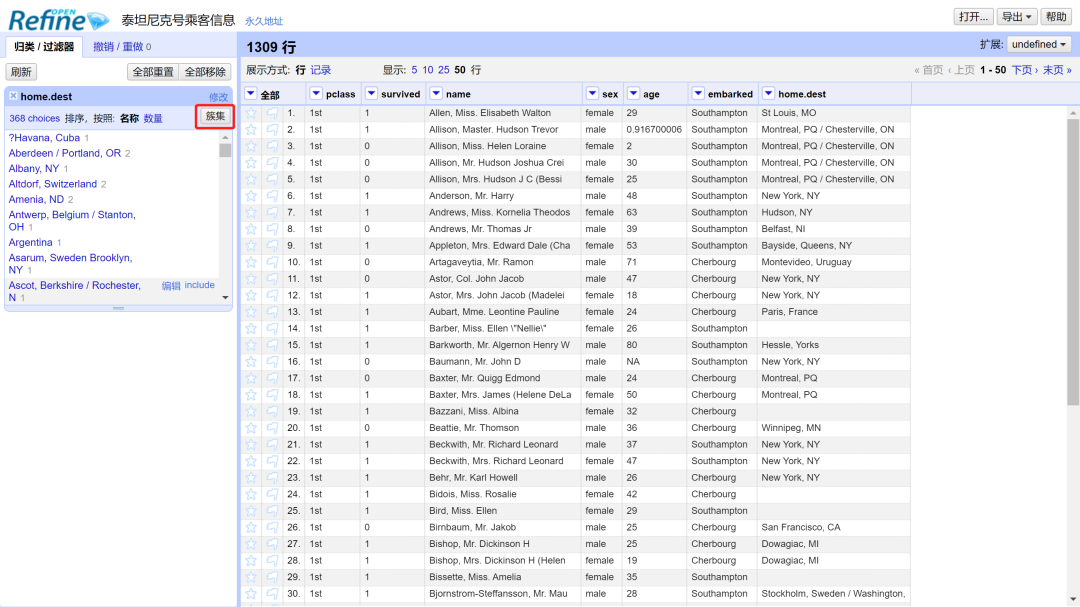Click the 簇集 cluster button

[x=215, y=116]
